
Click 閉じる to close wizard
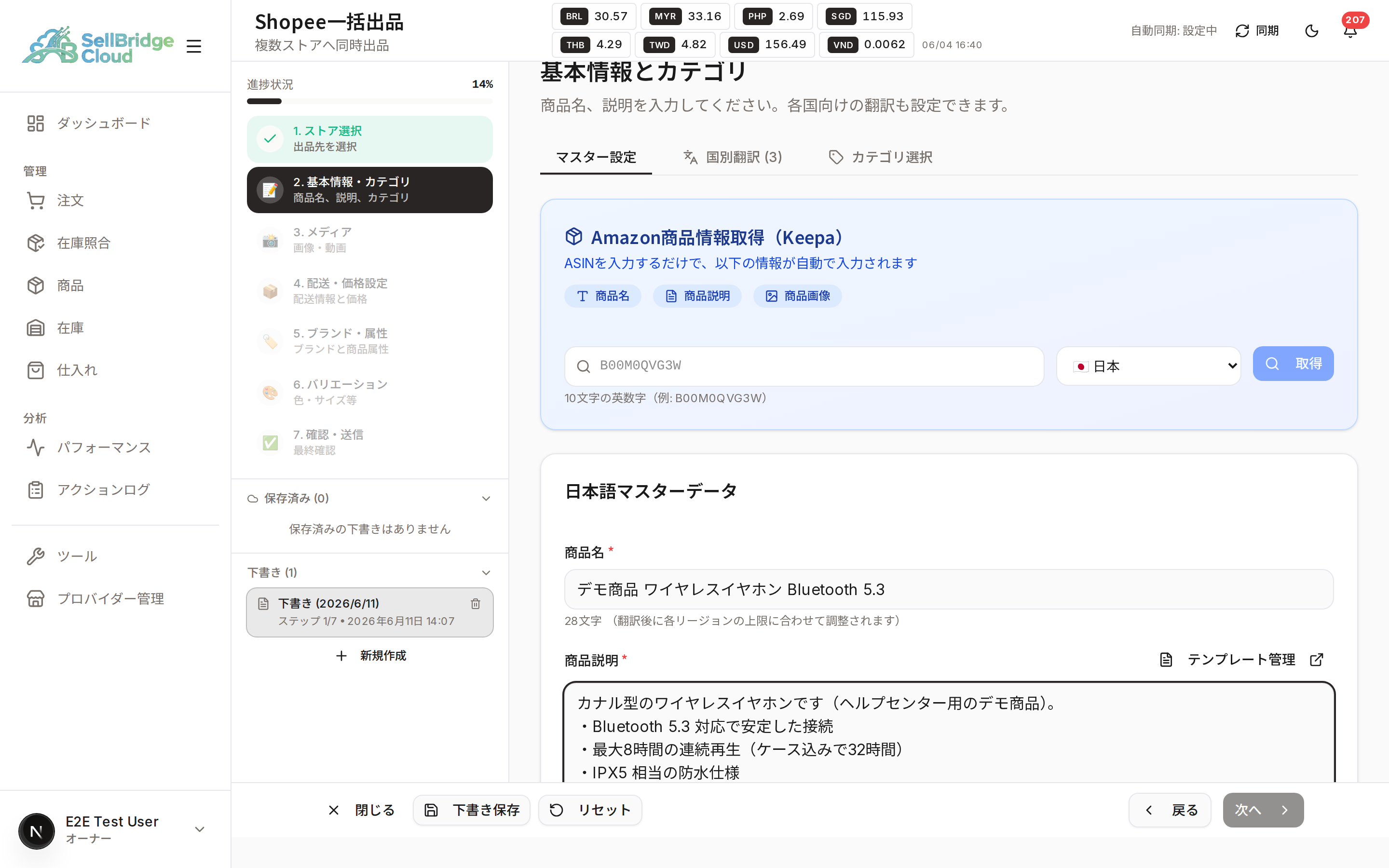click(362, 810)
